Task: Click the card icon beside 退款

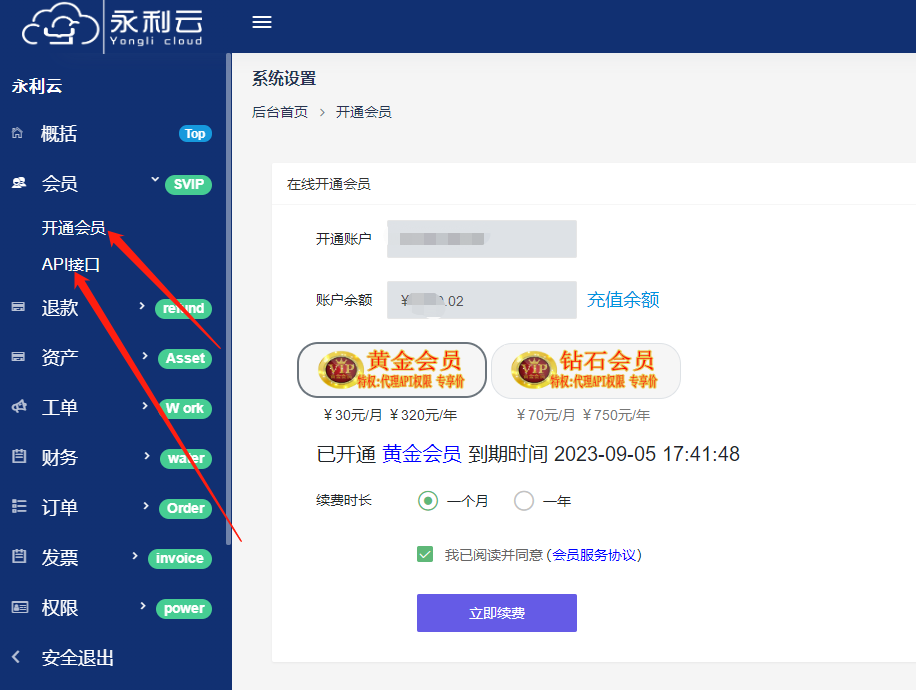Action: pos(18,308)
